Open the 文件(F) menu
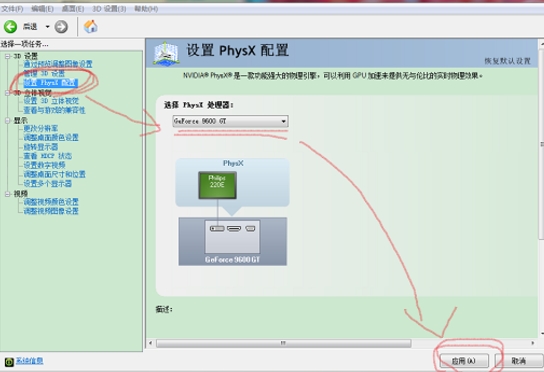This screenshot has width=544, height=372. tap(12, 9)
